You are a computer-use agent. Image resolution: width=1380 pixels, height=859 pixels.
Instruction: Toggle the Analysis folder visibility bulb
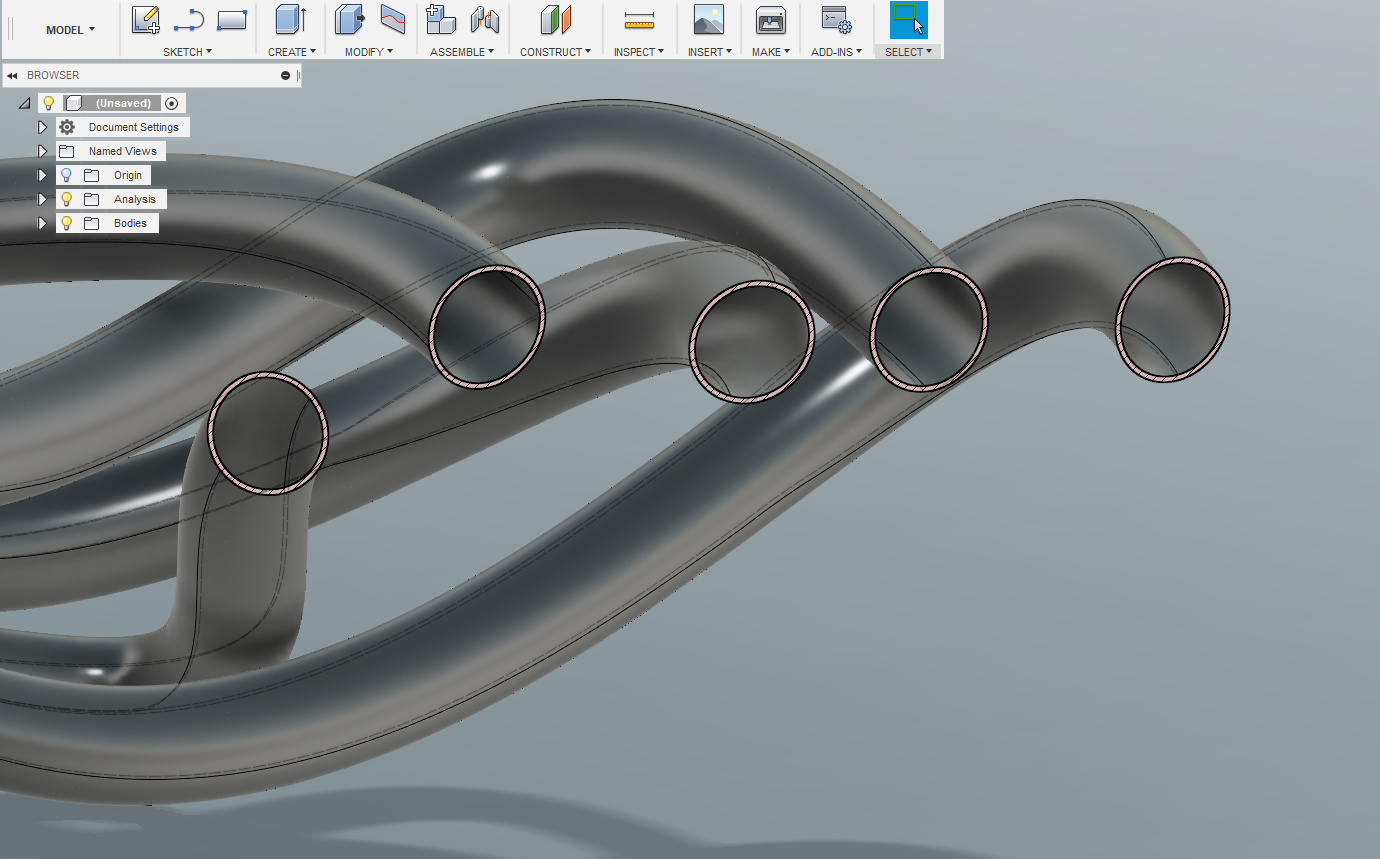[67, 199]
